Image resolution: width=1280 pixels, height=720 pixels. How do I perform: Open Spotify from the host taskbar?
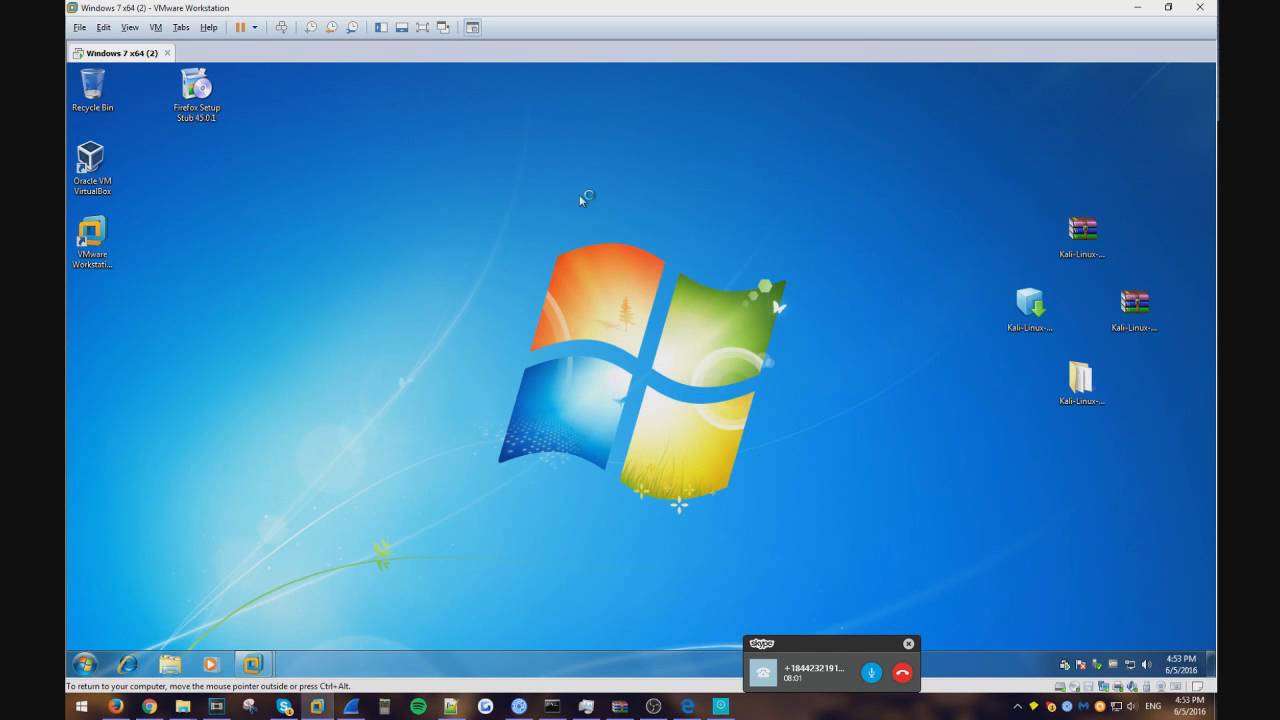tap(418, 706)
